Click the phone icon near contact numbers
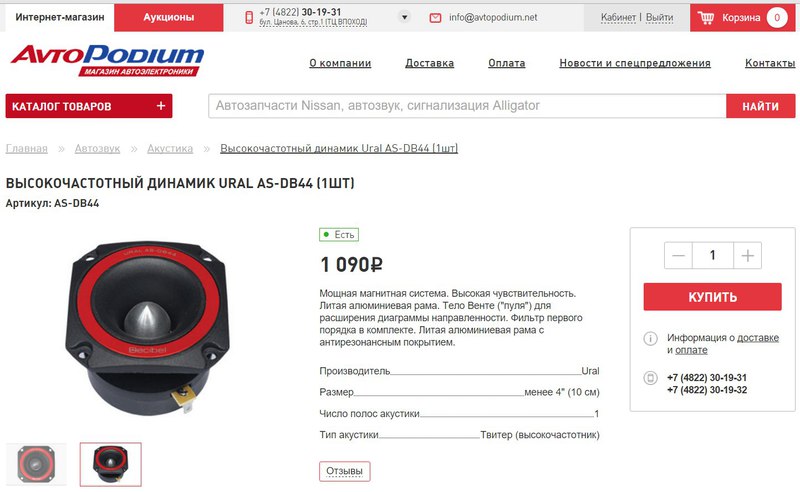This screenshot has height=492, width=800. (650, 378)
